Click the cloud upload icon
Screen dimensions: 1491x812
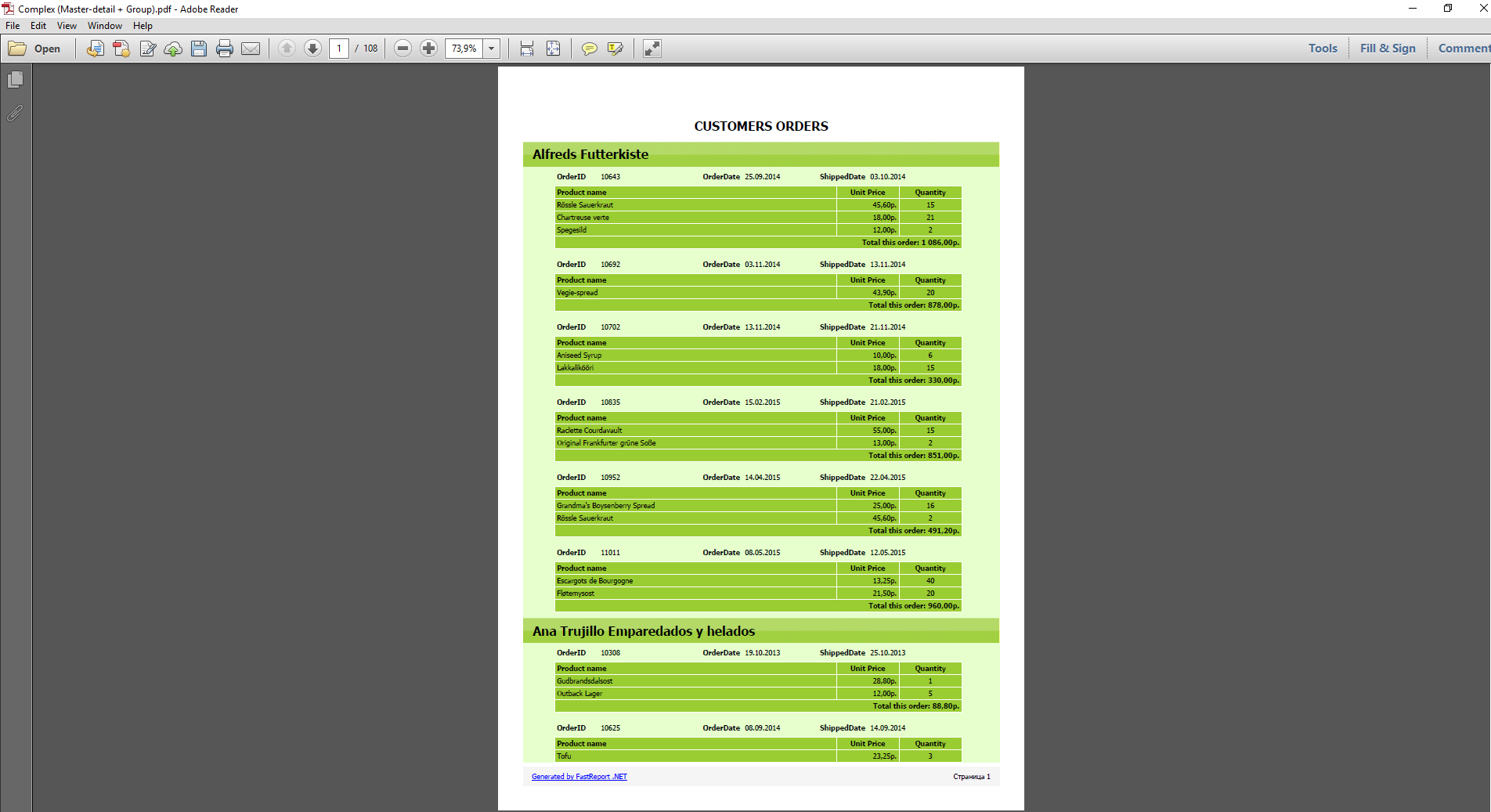(x=173, y=49)
